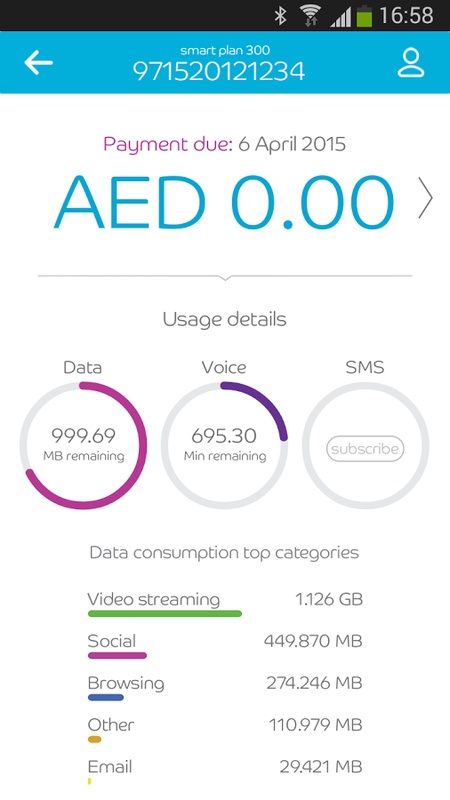Open the Social category row
This screenshot has height=800, width=450.
225,644
